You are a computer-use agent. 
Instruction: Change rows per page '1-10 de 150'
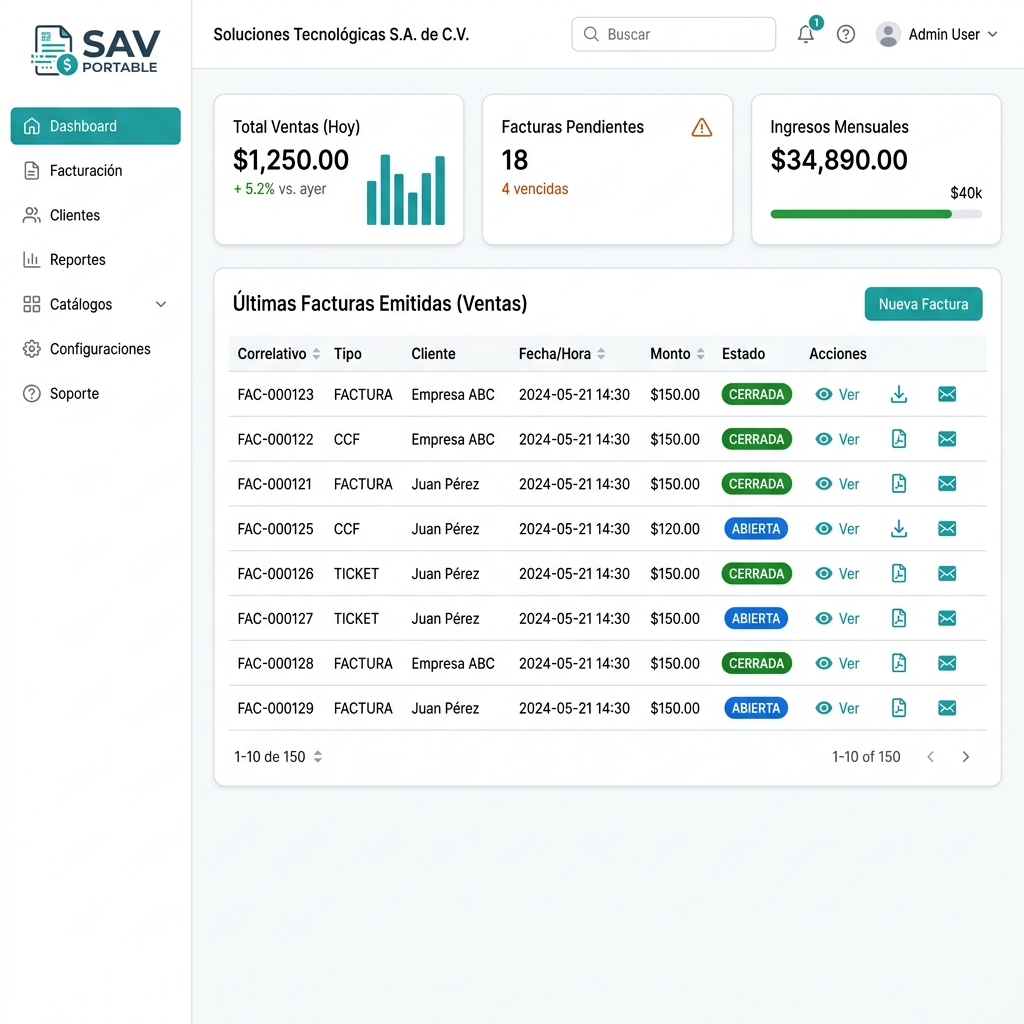[x=278, y=757]
